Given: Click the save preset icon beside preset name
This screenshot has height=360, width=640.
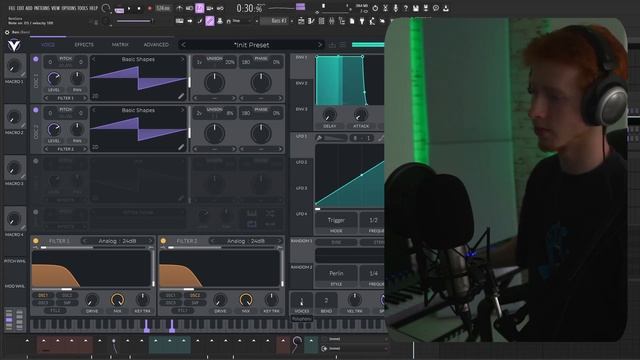Looking at the screenshot, I should click(332, 45).
